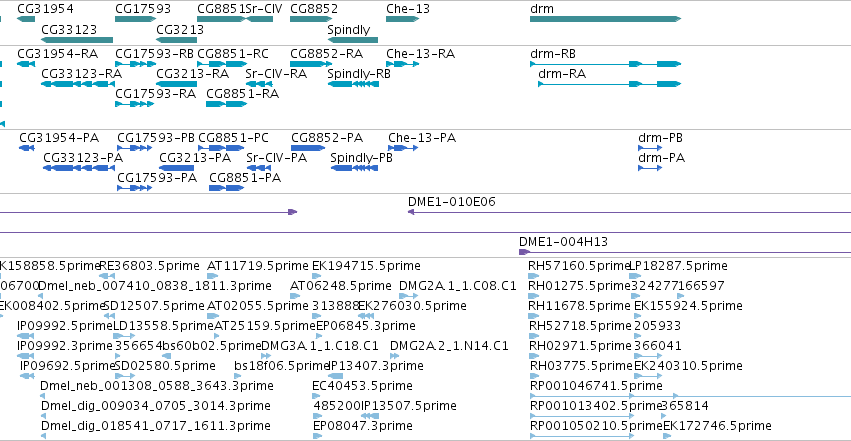
Task: Open EST label RH57160.5prime
Action: click(579, 266)
